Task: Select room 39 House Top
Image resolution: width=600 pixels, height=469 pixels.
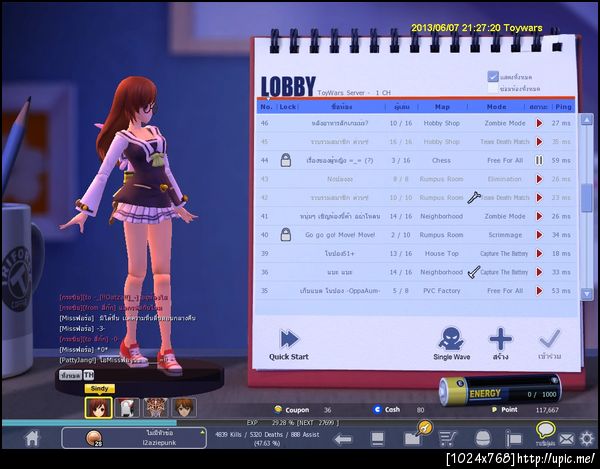Action: (x=416, y=253)
